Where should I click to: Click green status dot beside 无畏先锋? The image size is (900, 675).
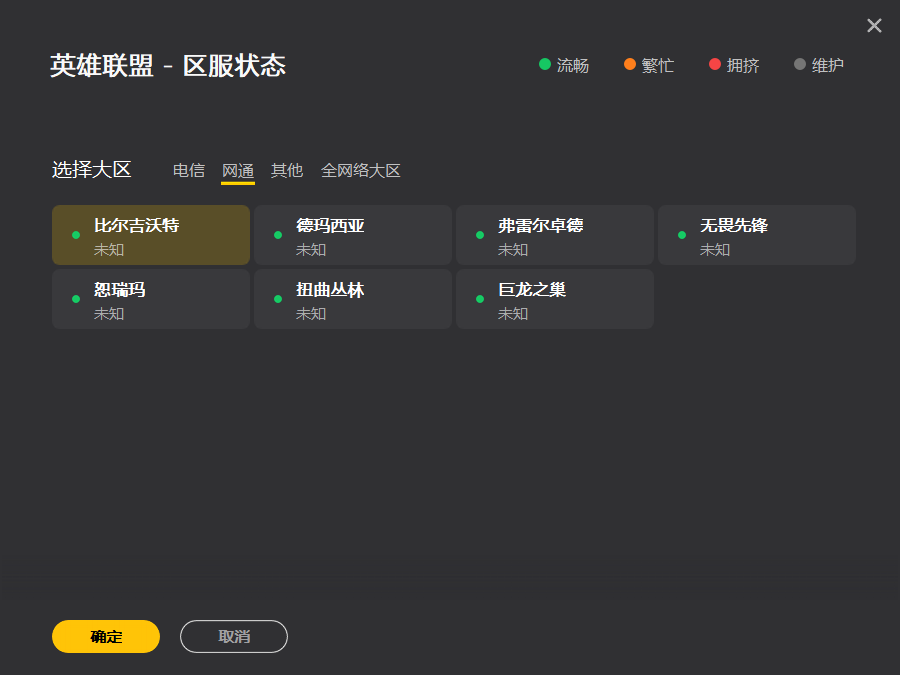[682, 235]
